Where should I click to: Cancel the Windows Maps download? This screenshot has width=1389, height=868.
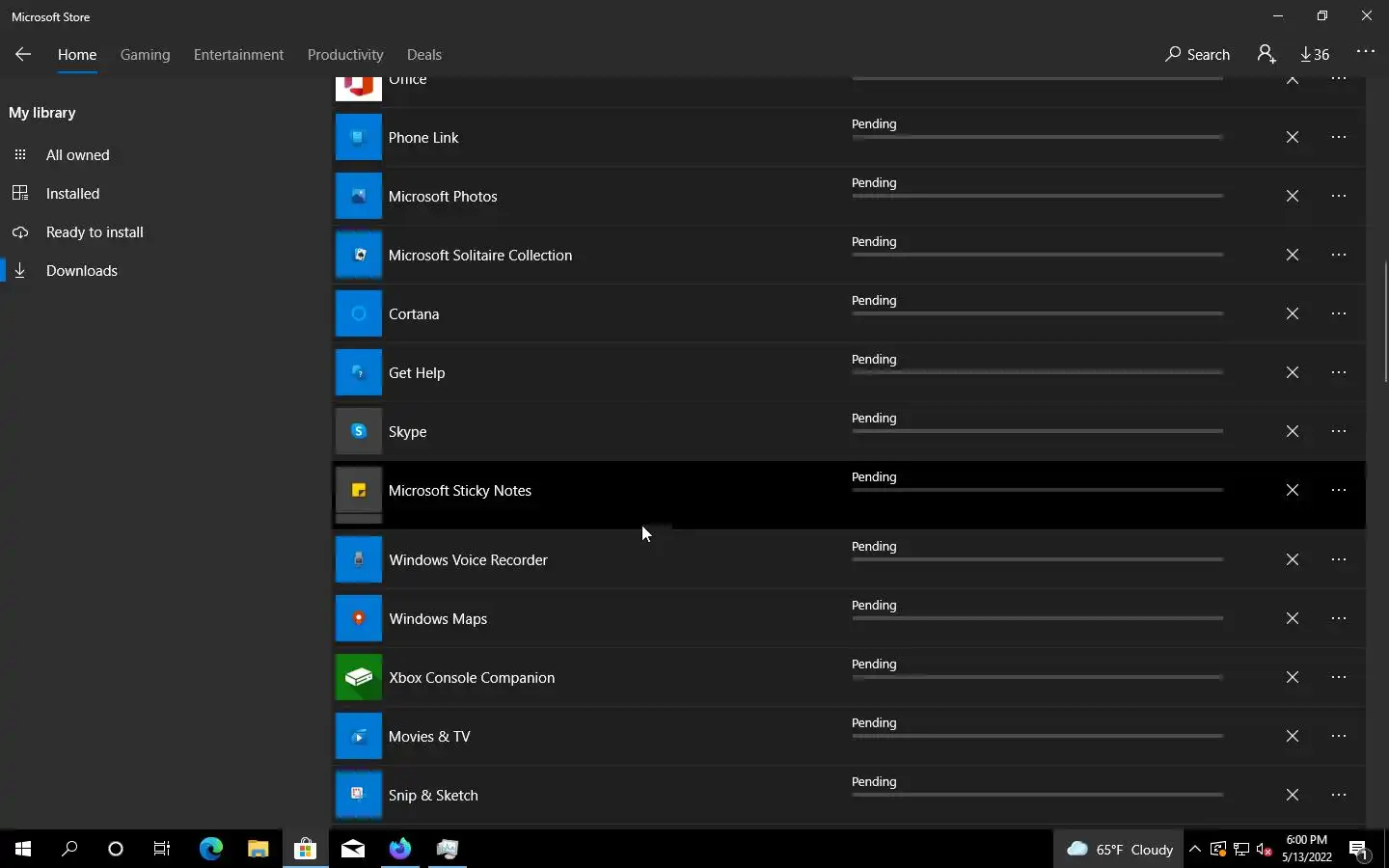pyautogui.click(x=1293, y=618)
